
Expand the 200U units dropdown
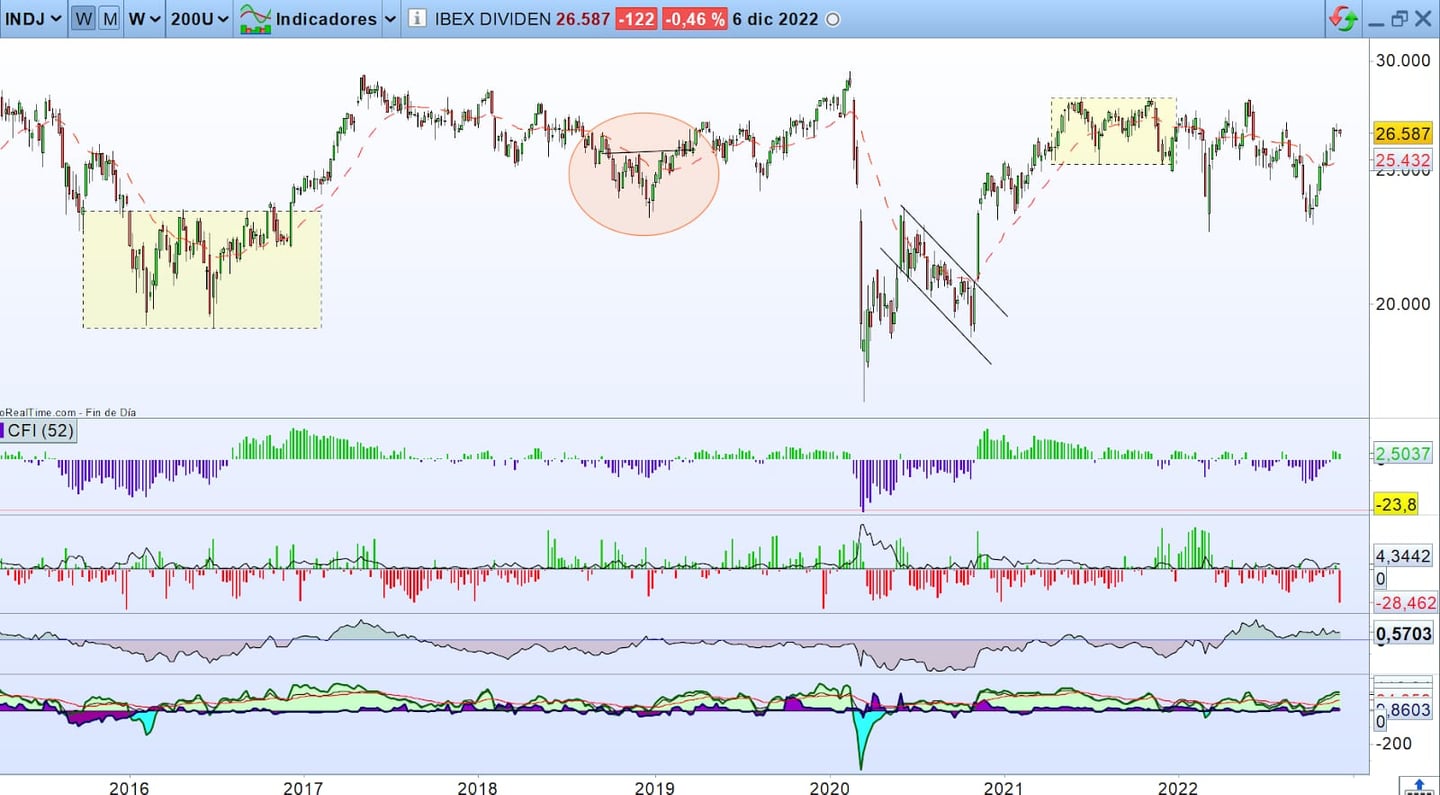click(199, 18)
